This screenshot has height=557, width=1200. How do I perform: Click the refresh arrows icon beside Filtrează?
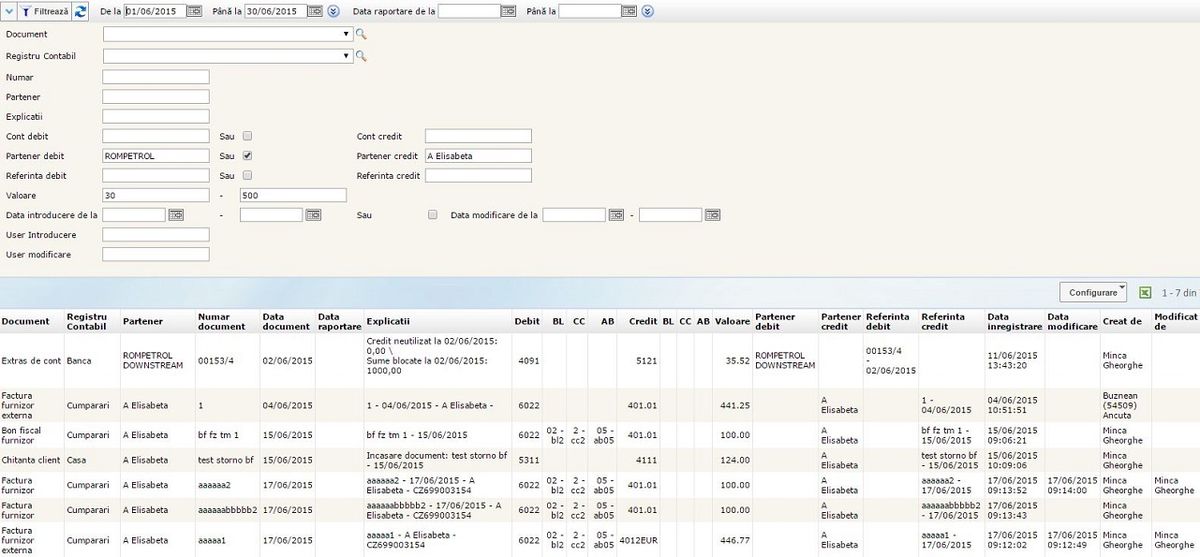click(x=81, y=11)
